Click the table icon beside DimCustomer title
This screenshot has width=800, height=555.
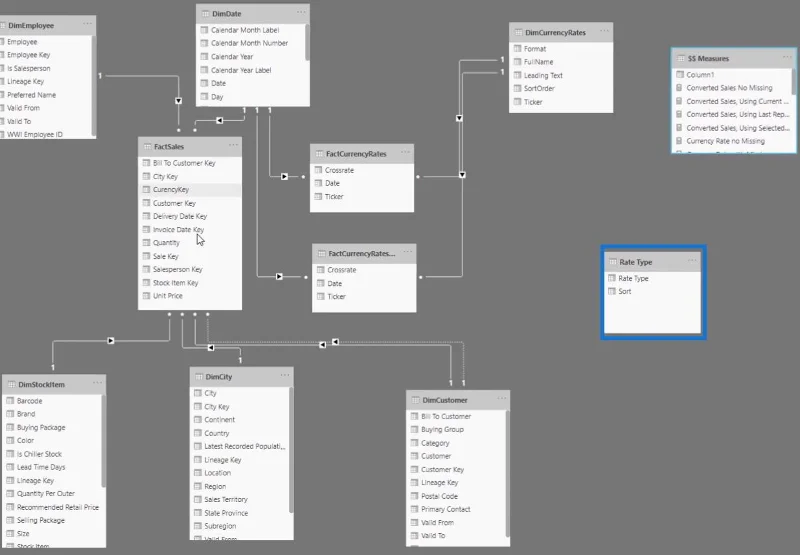[415, 400]
